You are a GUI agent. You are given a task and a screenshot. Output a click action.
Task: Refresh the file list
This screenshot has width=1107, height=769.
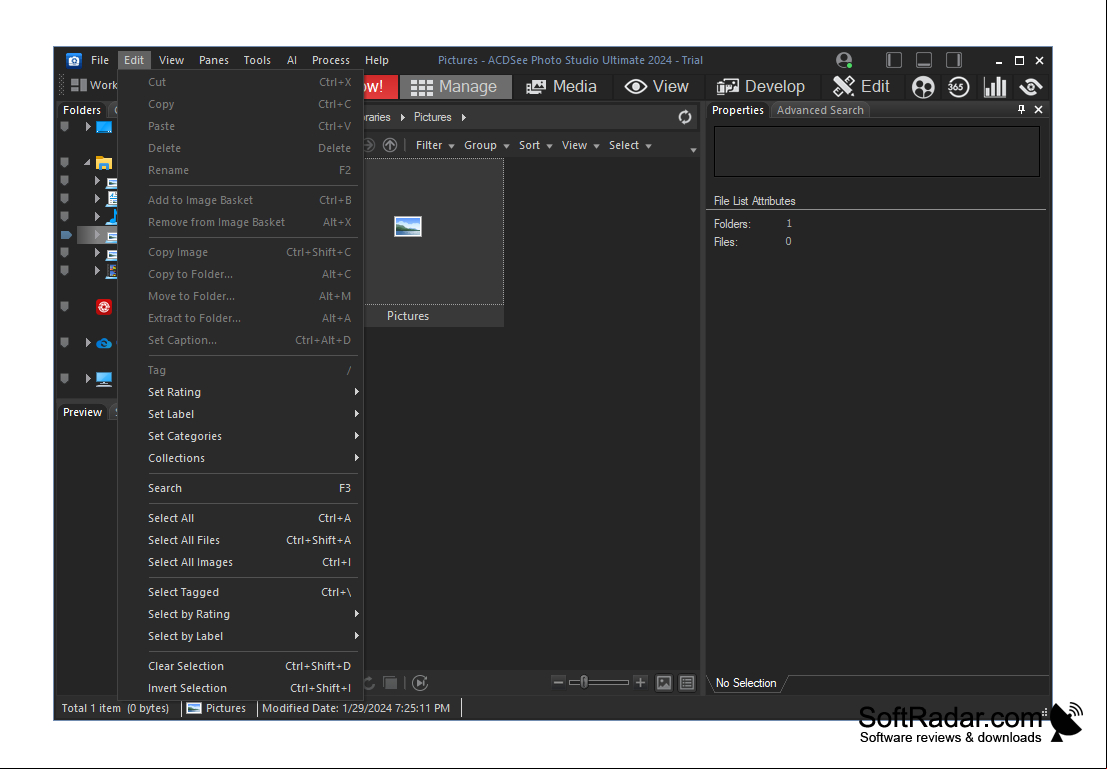[685, 117]
